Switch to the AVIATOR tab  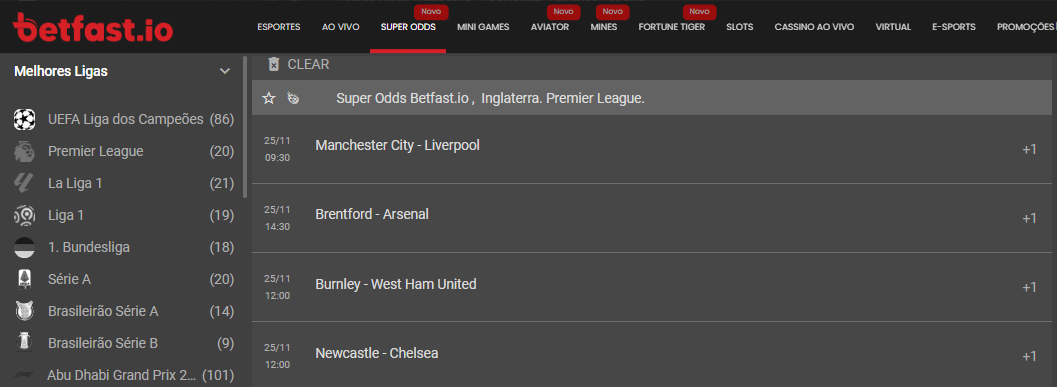(x=549, y=28)
